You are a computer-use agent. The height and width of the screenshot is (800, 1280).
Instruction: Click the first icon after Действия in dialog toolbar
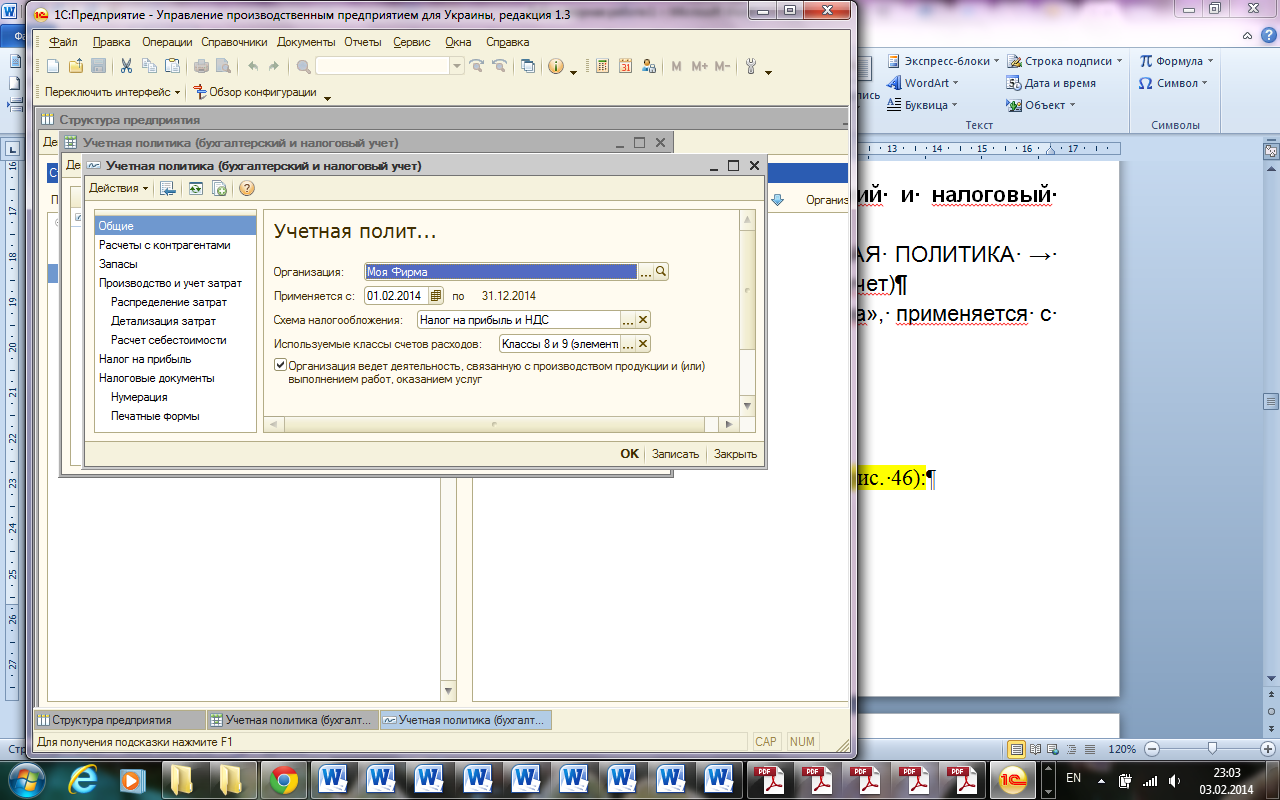click(x=168, y=188)
